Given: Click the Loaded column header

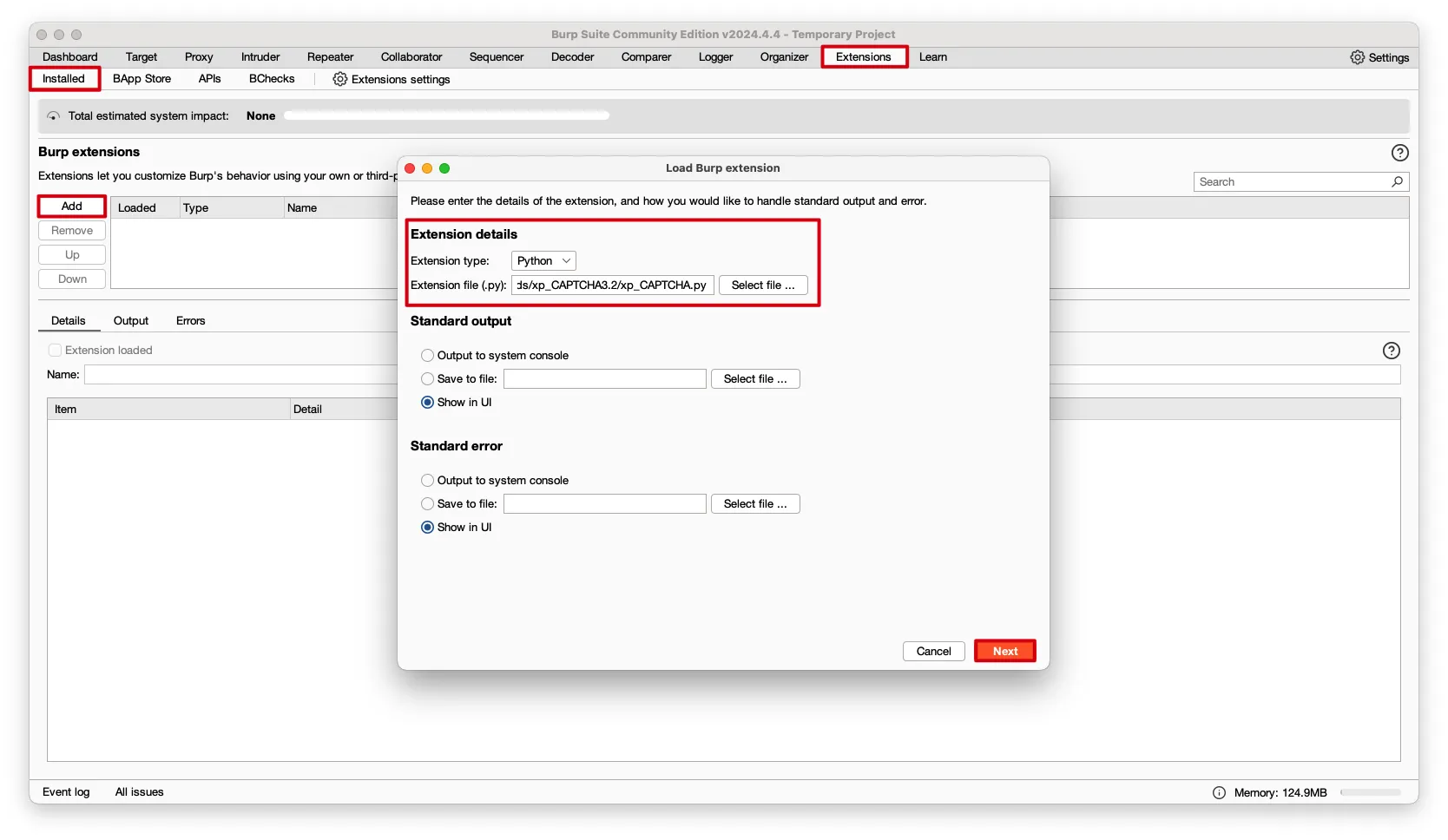Looking at the screenshot, I should coord(145,208).
